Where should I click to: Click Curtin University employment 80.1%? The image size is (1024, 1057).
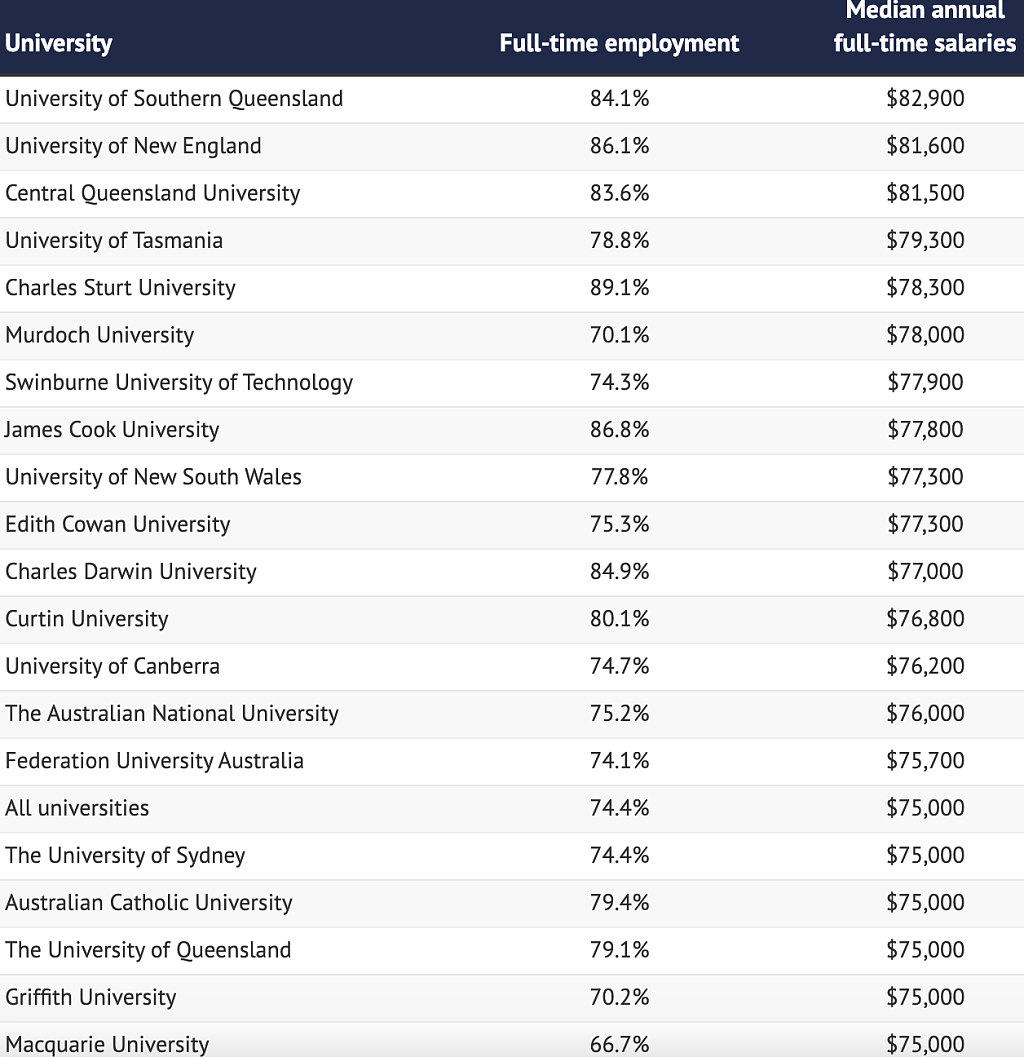click(620, 619)
